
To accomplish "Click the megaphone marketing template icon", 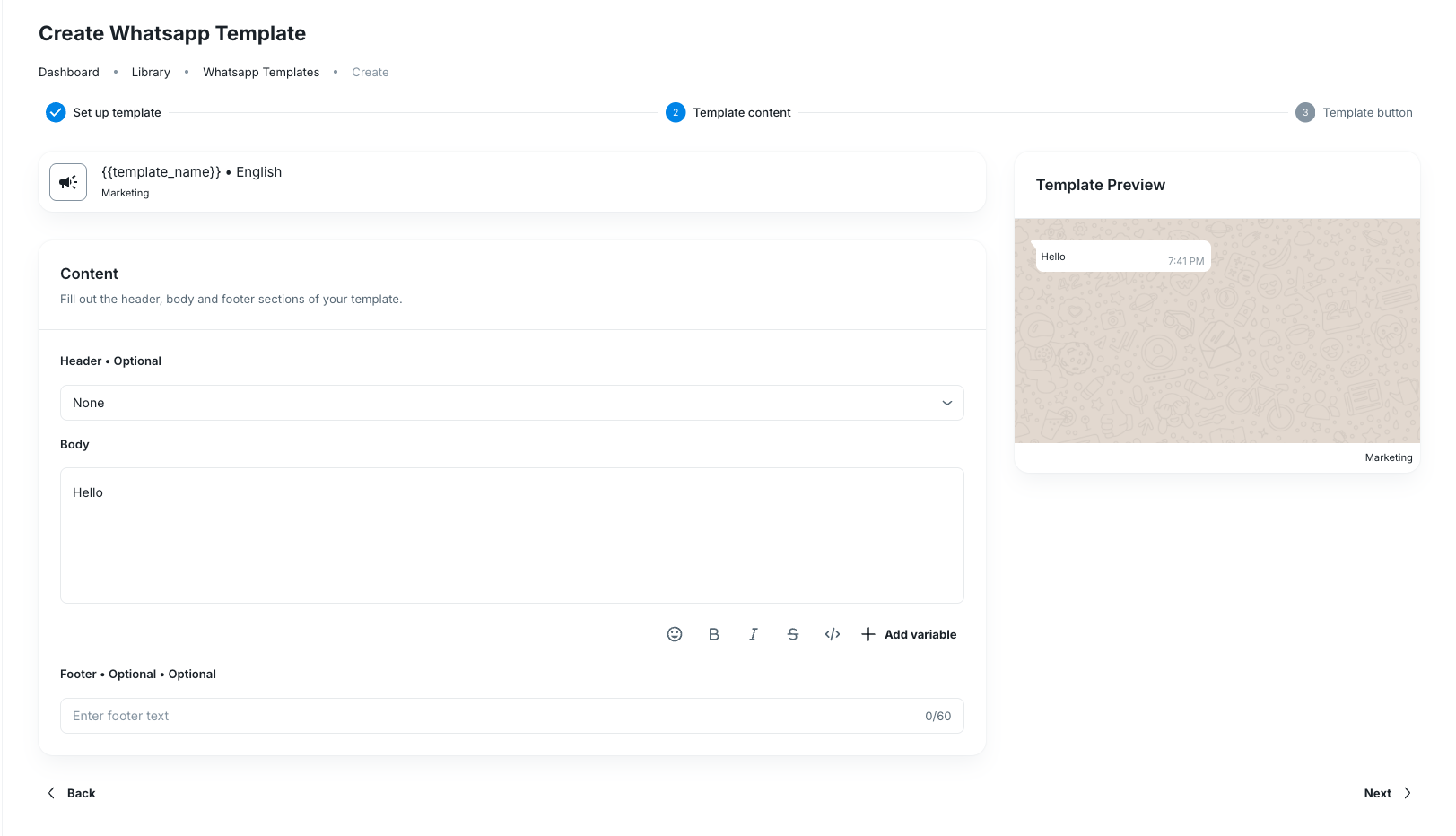I will pyautogui.click(x=68, y=182).
